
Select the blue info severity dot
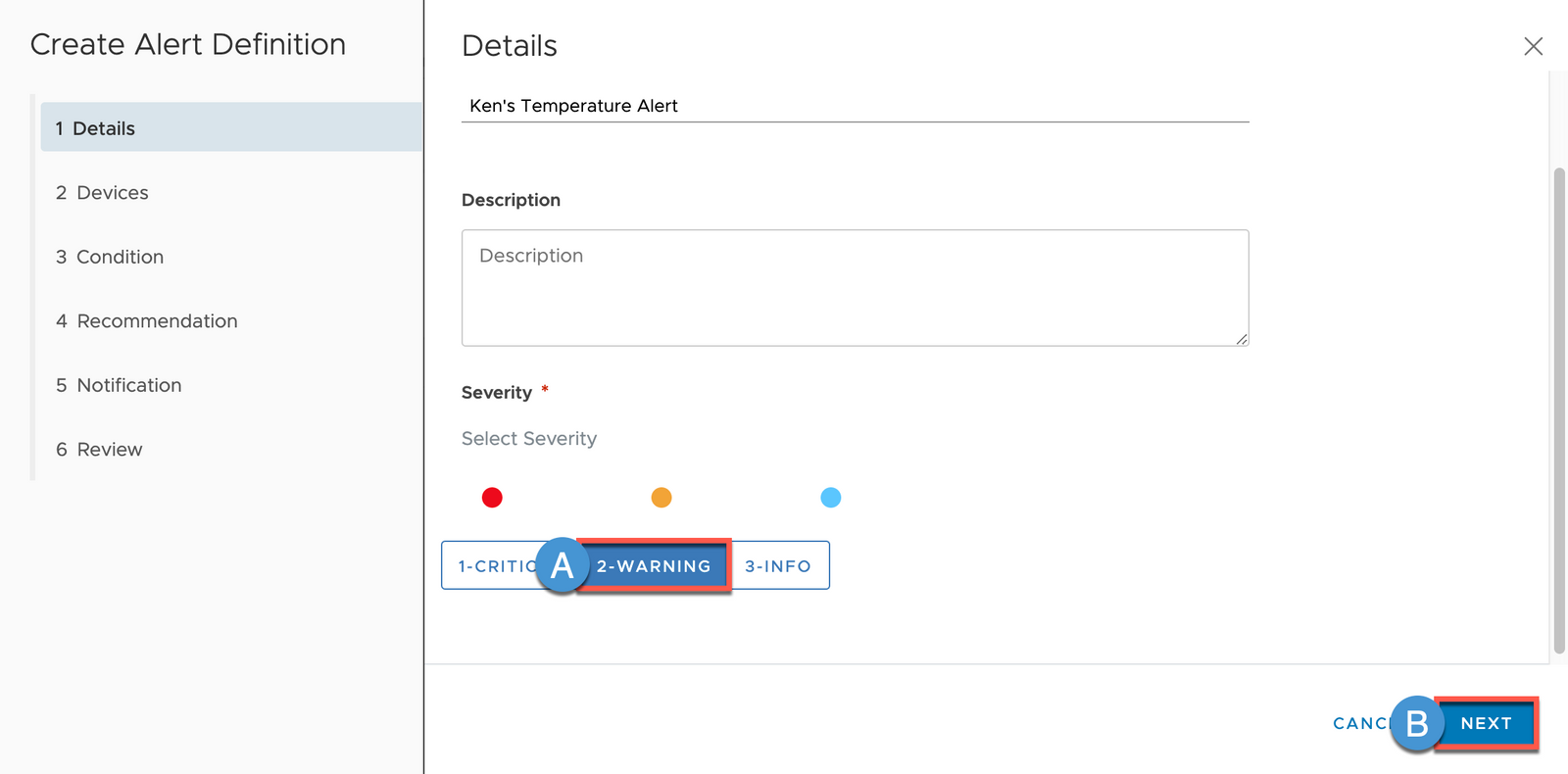[830, 498]
